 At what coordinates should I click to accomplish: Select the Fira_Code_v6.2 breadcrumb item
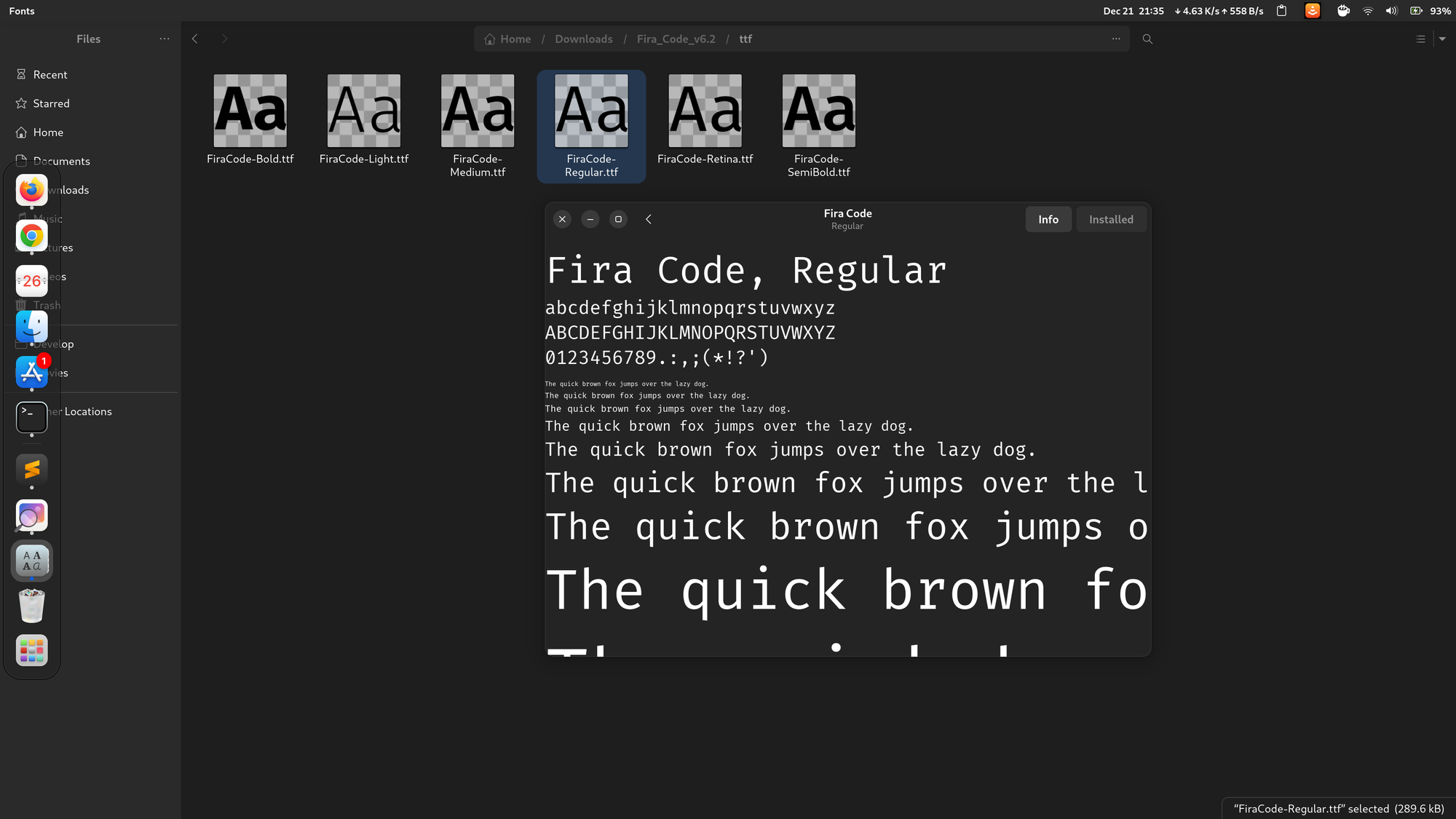(x=676, y=38)
